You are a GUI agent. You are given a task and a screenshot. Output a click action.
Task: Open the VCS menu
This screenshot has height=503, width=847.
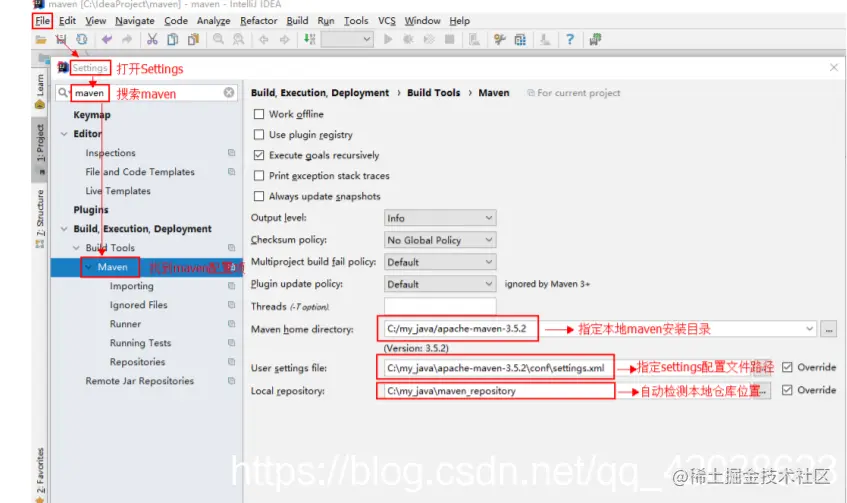click(387, 21)
